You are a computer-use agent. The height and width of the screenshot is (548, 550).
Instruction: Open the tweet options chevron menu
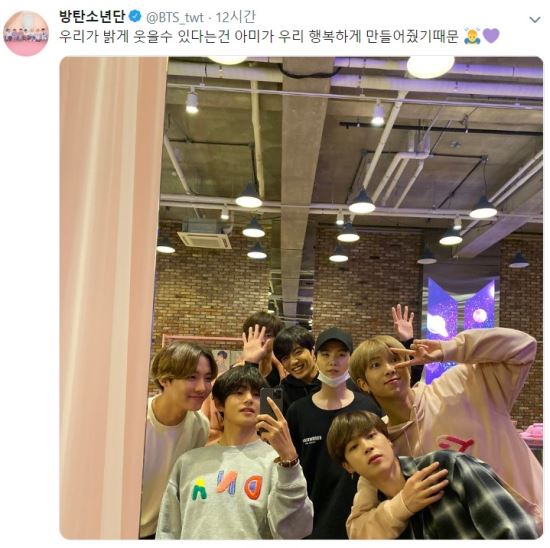tap(535, 20)
